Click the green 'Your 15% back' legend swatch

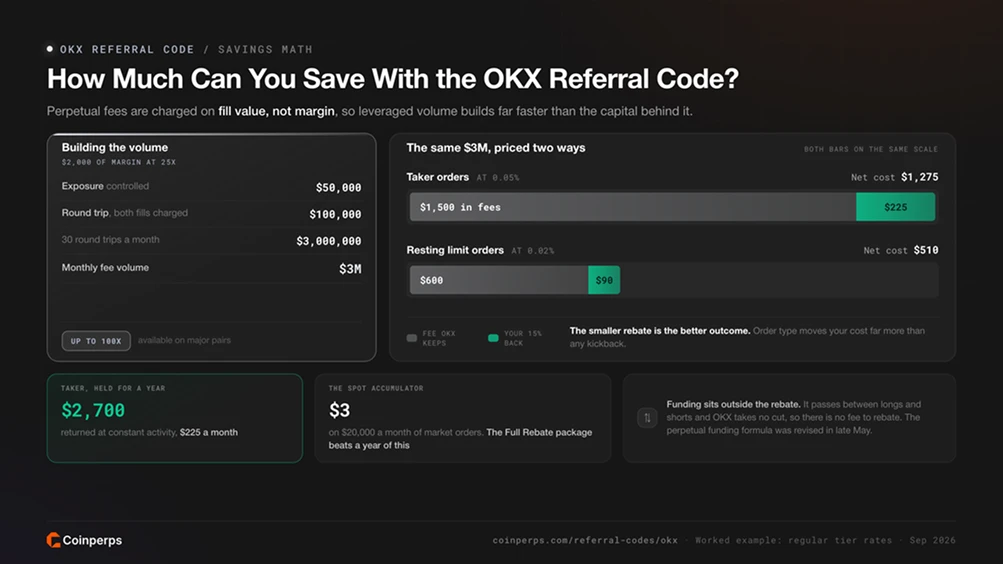[x=493, y=338]
